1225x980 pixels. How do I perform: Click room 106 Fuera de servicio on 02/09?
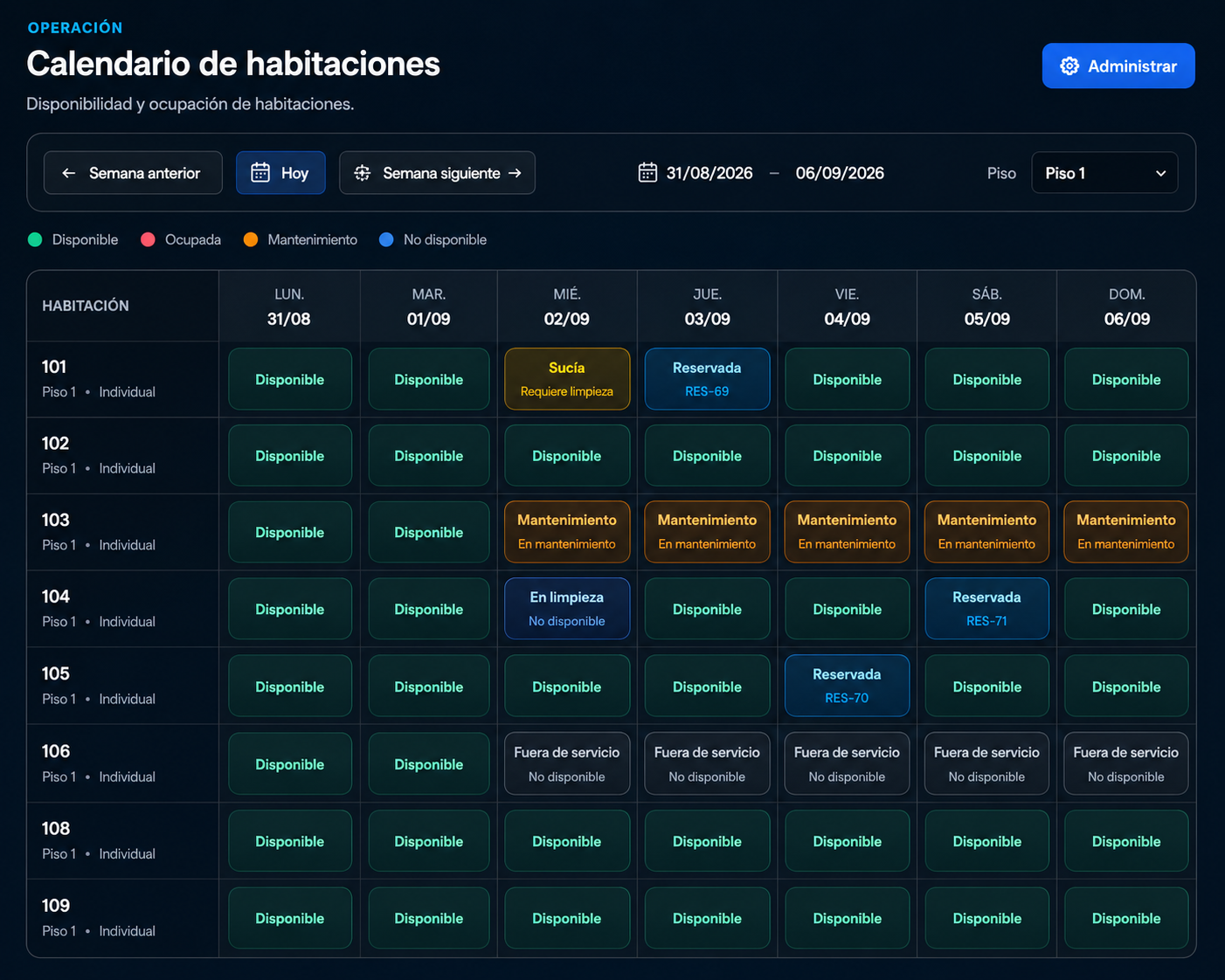pyautogui.click(x=567, y=763)
